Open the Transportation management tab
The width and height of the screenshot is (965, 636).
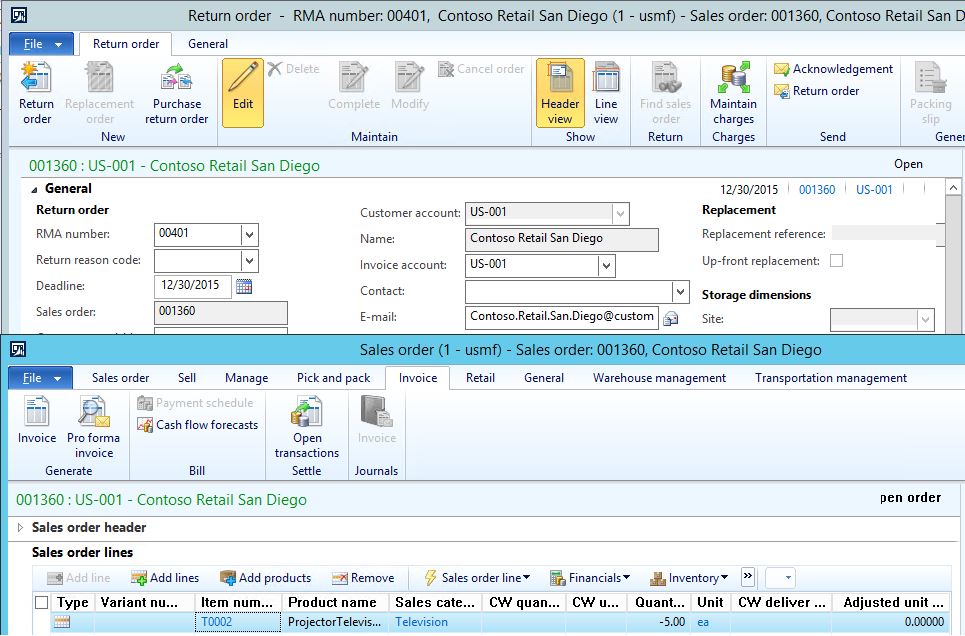(x=831, y=378)
